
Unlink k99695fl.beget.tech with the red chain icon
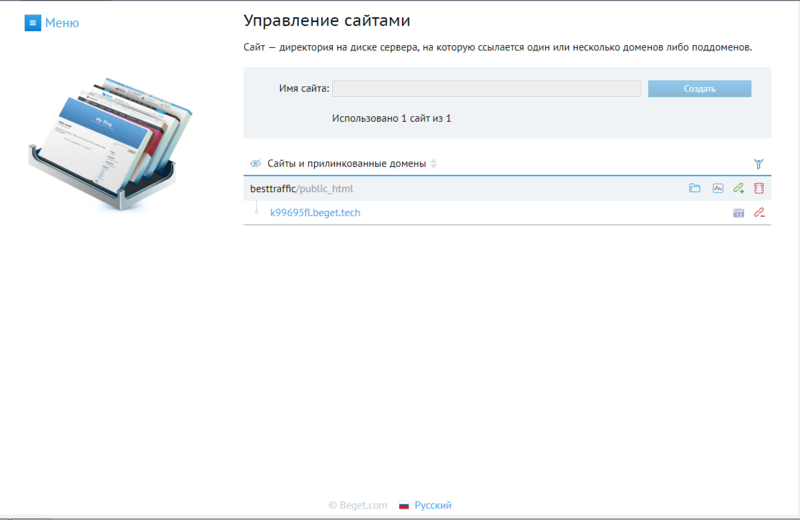point(759,213)
